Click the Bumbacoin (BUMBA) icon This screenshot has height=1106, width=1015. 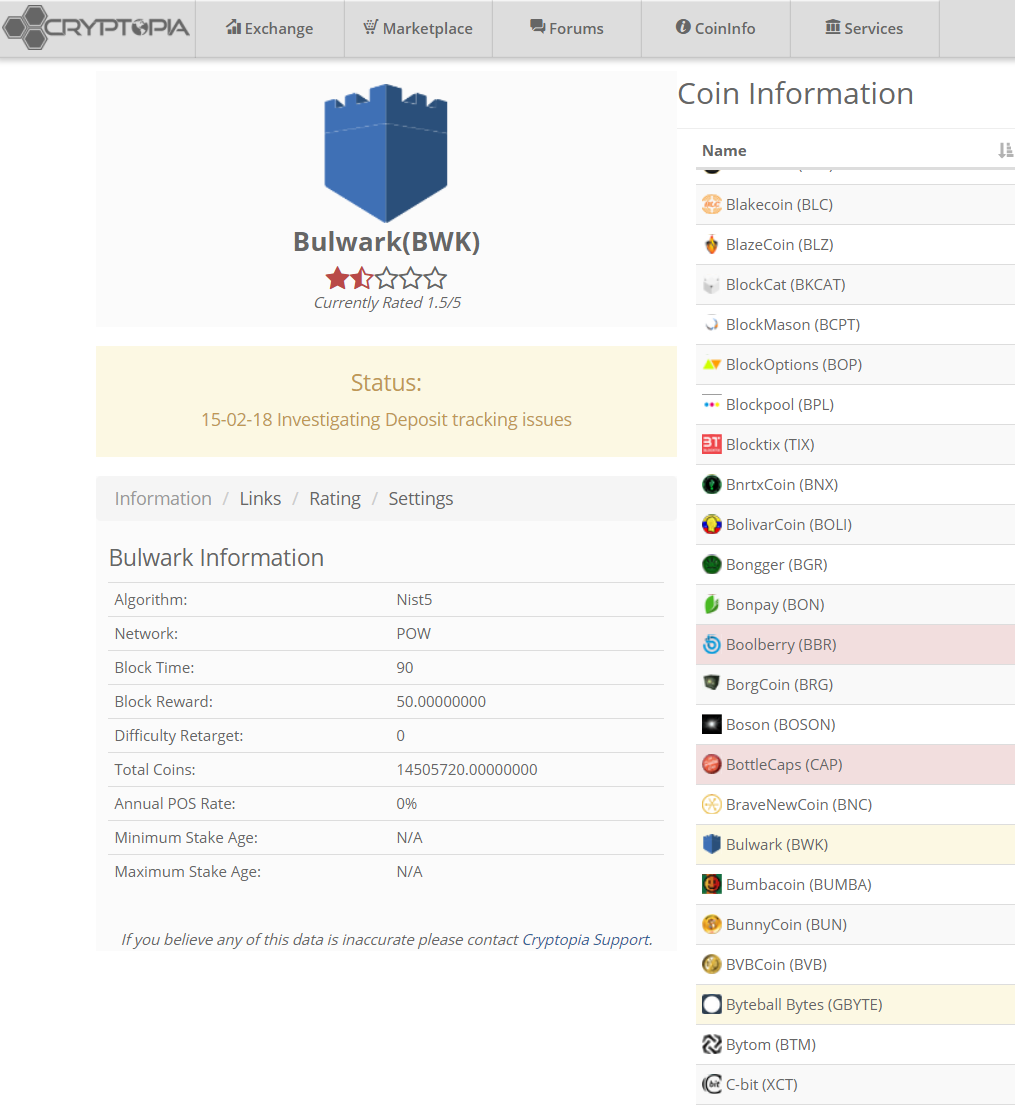pos(712,885)
